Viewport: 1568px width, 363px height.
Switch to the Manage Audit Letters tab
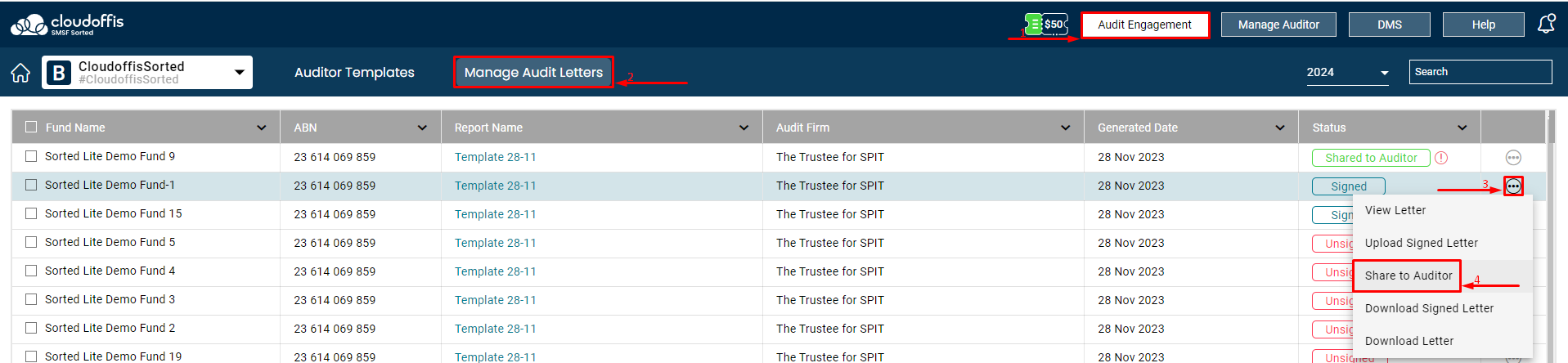pos(533,72)
